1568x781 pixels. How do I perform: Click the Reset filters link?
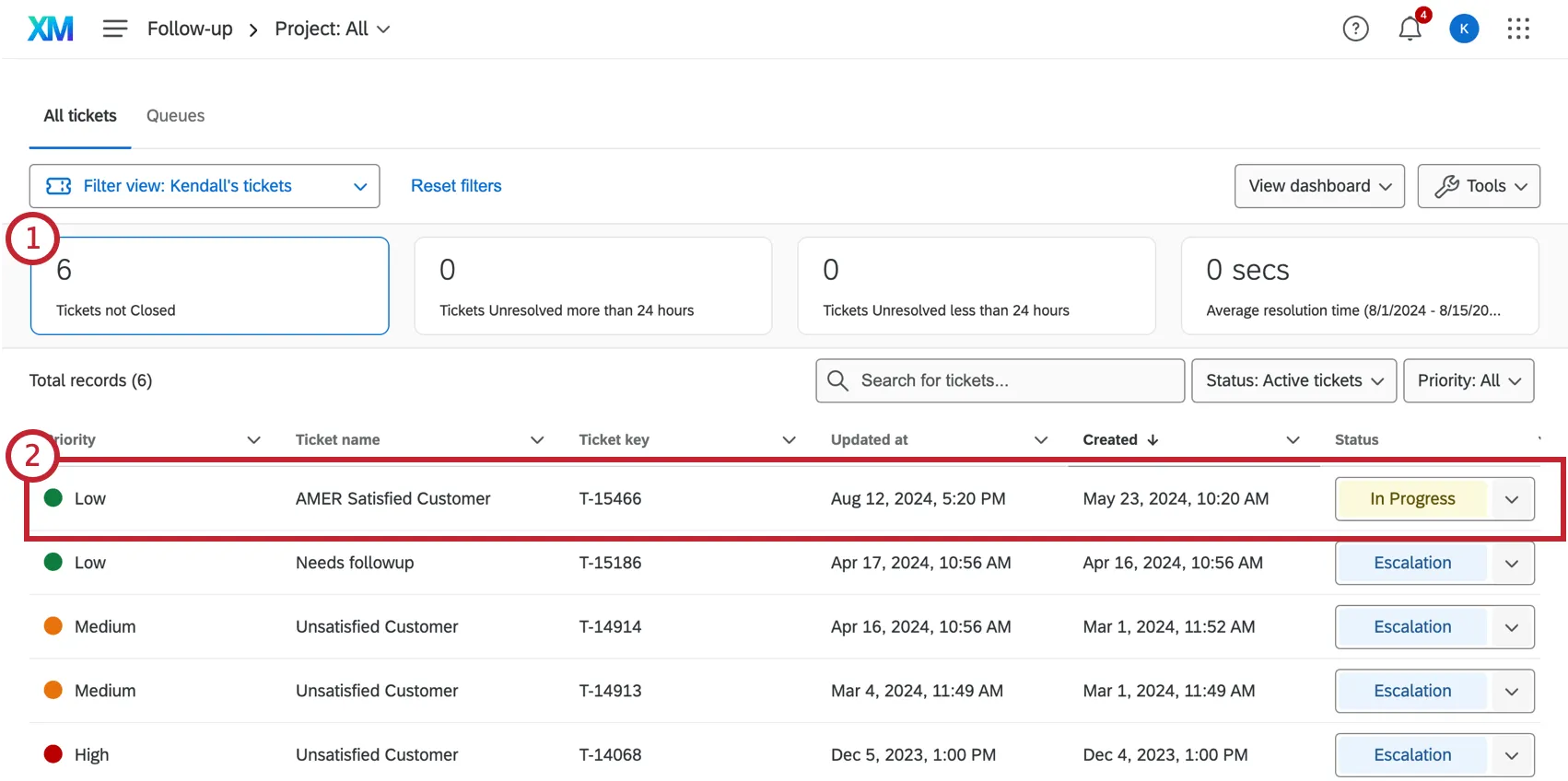point(456,186)
